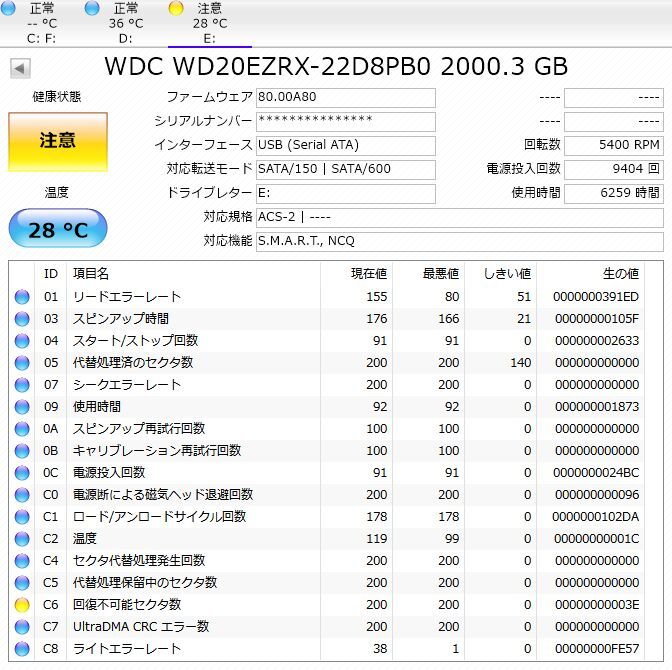Image resolution: width=672 pixels, height=670 pixels.
Task: Click raw value 000000002633
Action: pos(597,341)
